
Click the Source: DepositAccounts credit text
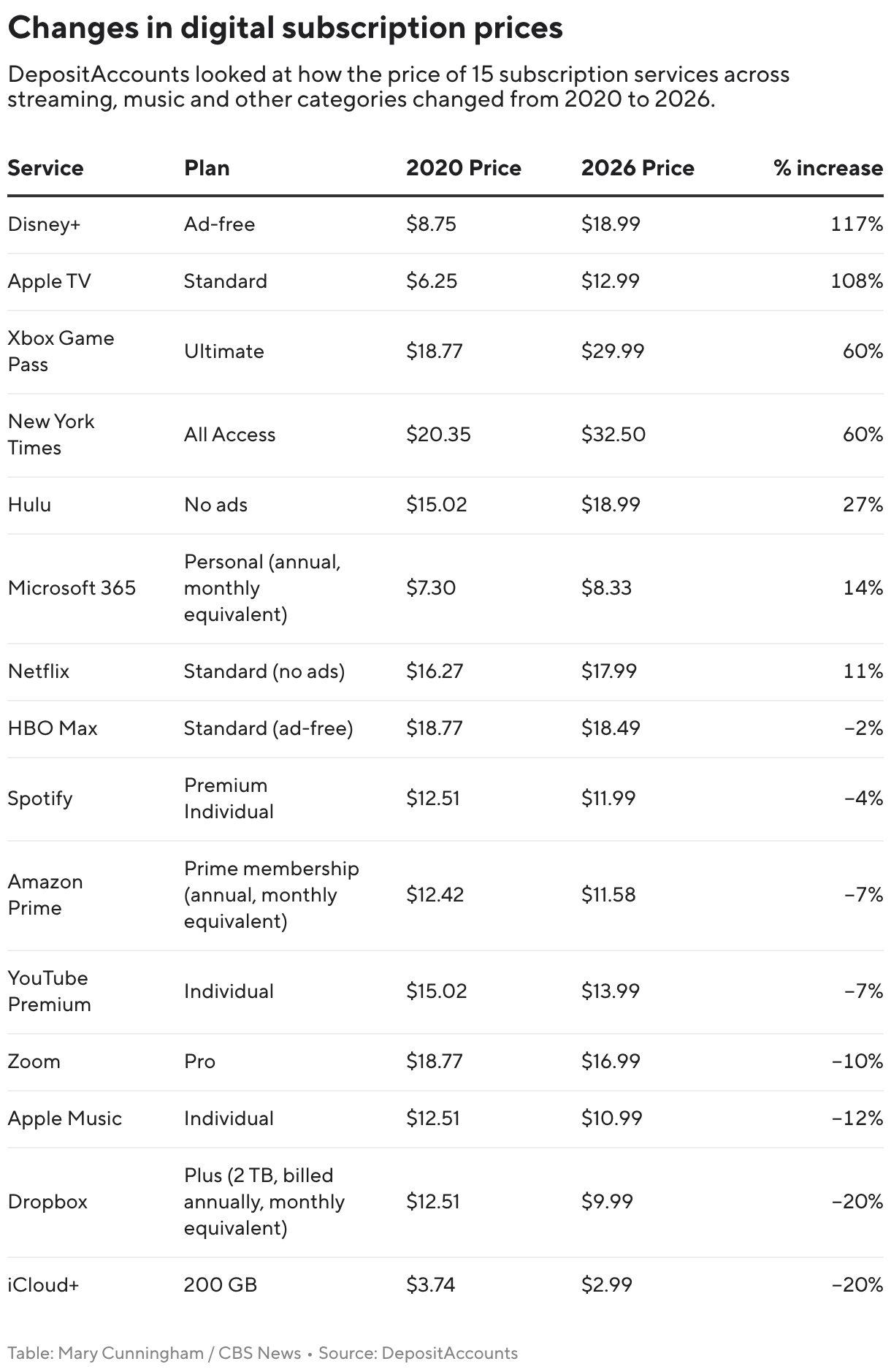tap(418, 1353)
